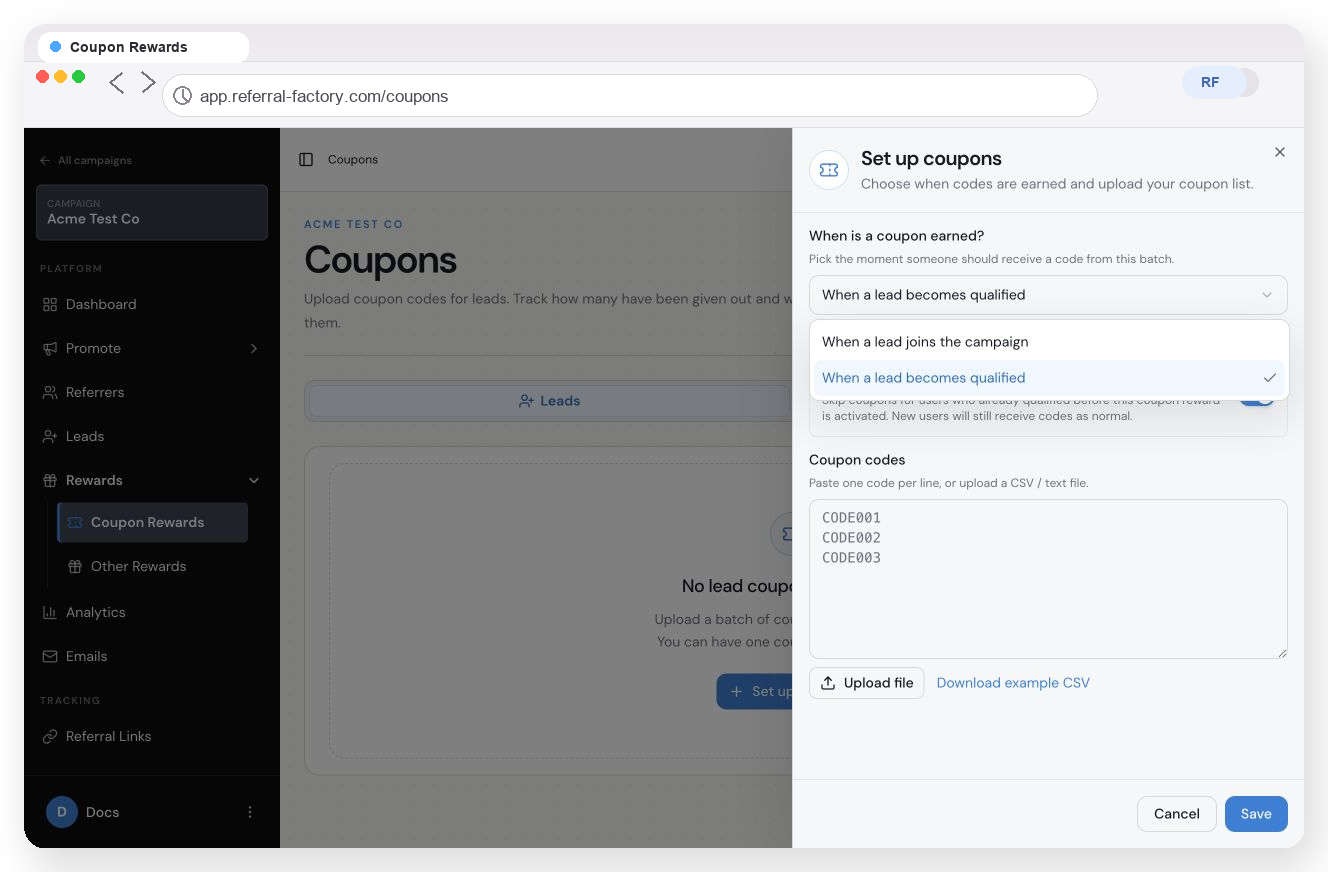The height and width of the screenshot is (872, 1328).
Task: Click the Analytics sidebar item
Action: click(x=152, y=612)
